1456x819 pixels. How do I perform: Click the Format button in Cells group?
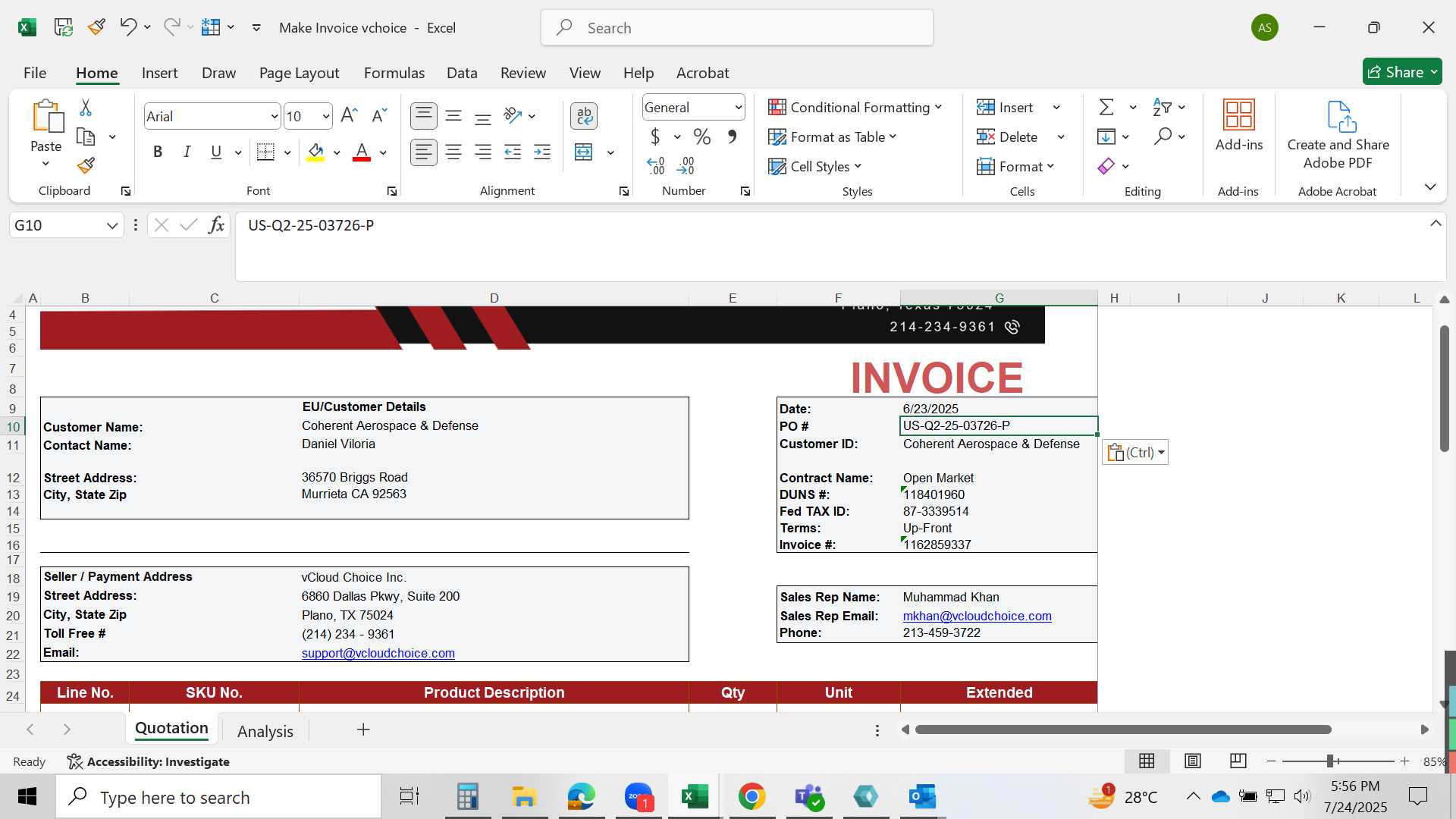point(1015,166)
